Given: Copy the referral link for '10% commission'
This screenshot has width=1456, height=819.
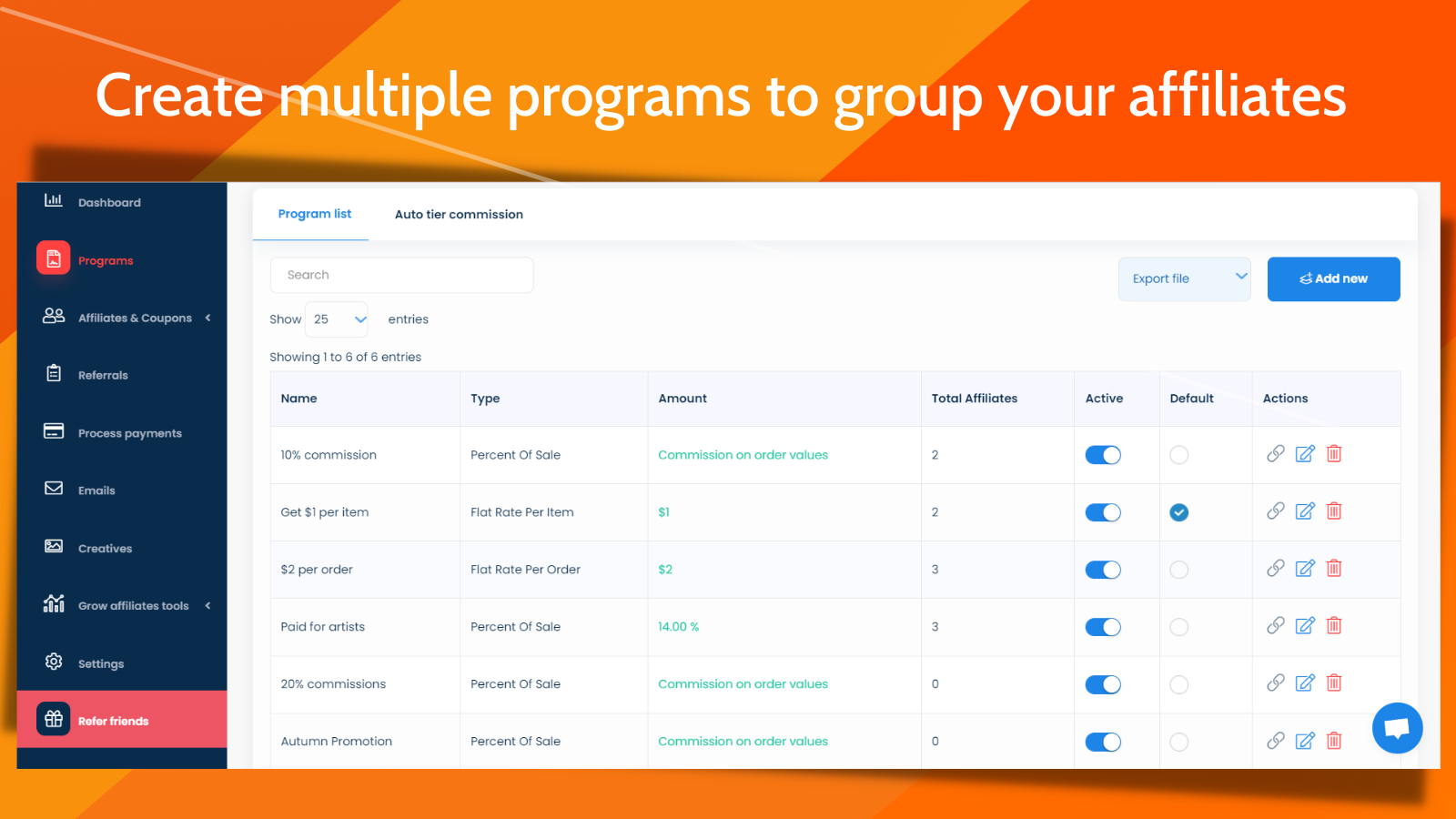Looking at the screenshot, I should point(1275,453).
